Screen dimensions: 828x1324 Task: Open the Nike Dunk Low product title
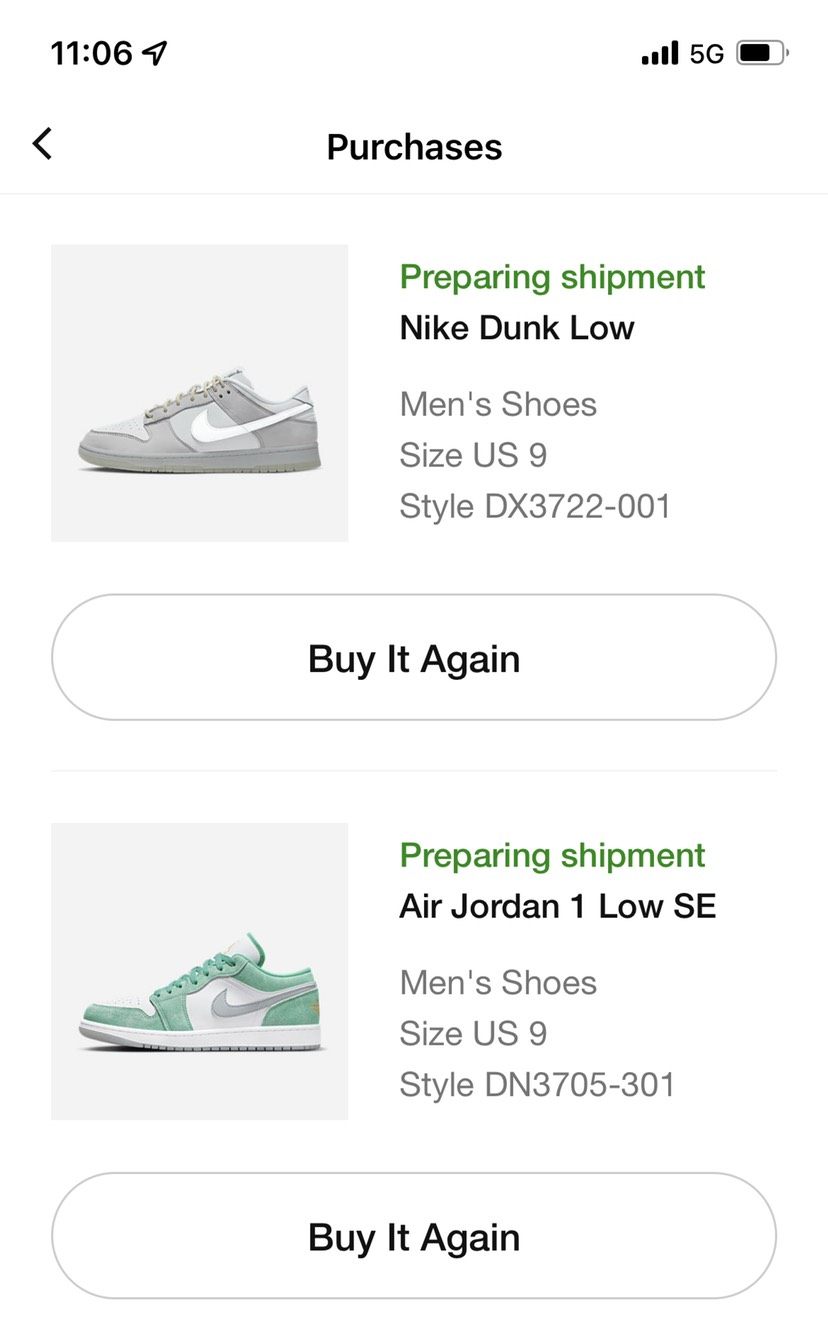click(517, 328)
